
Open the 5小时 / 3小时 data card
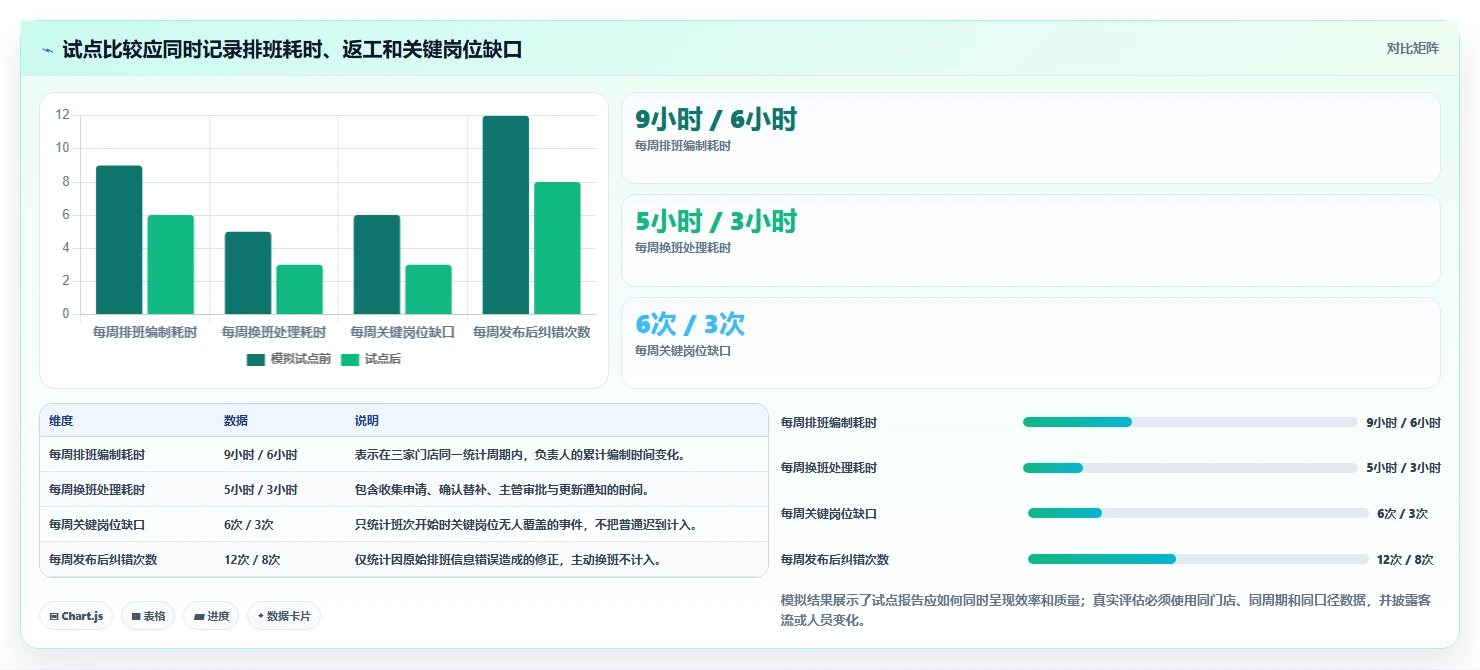click(1030, 240)
